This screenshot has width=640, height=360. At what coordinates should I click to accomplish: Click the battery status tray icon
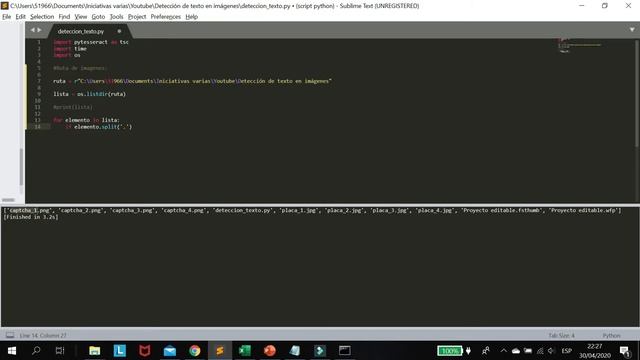point(528,351)
